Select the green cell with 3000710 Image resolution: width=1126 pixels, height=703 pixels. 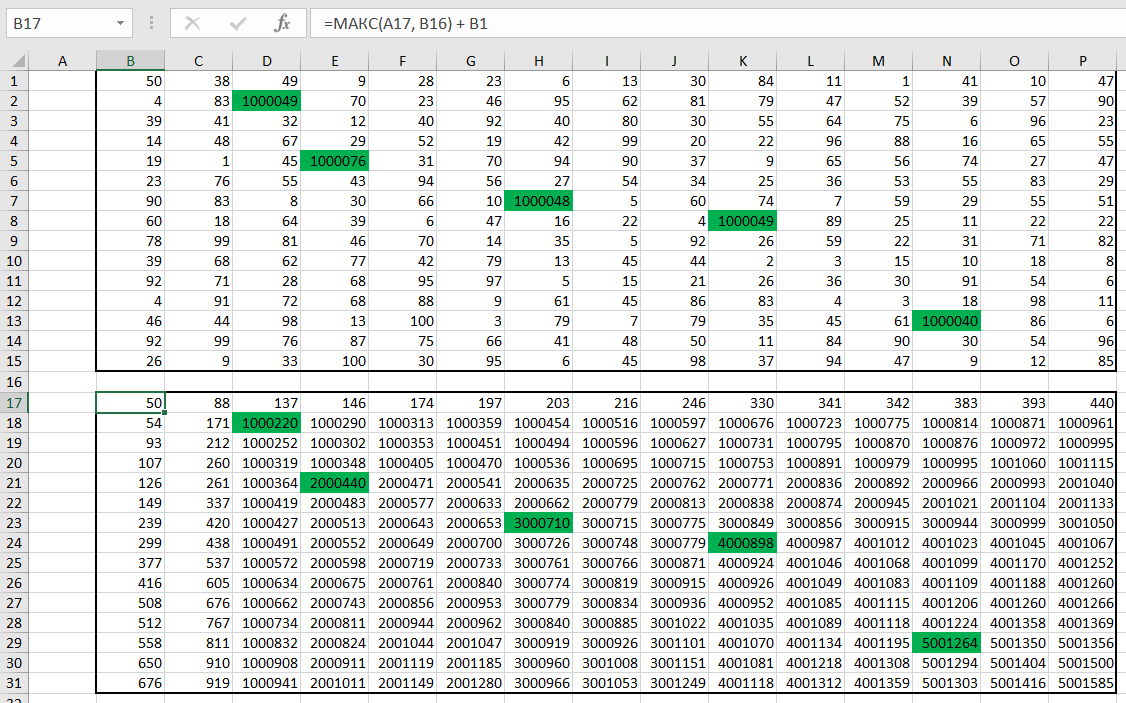[x=538, y=523]
